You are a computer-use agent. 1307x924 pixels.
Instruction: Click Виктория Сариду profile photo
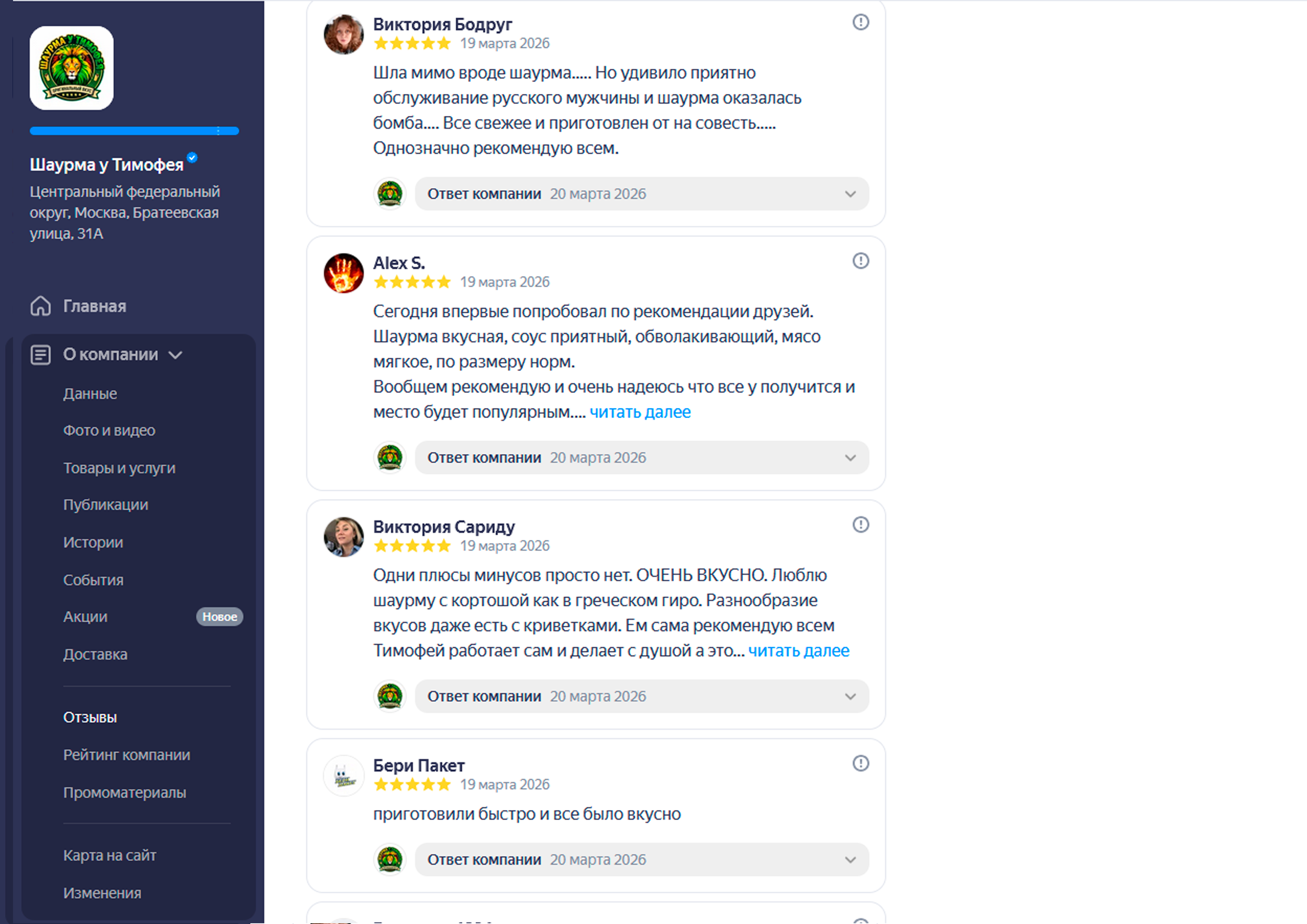[x=343, y=537]
